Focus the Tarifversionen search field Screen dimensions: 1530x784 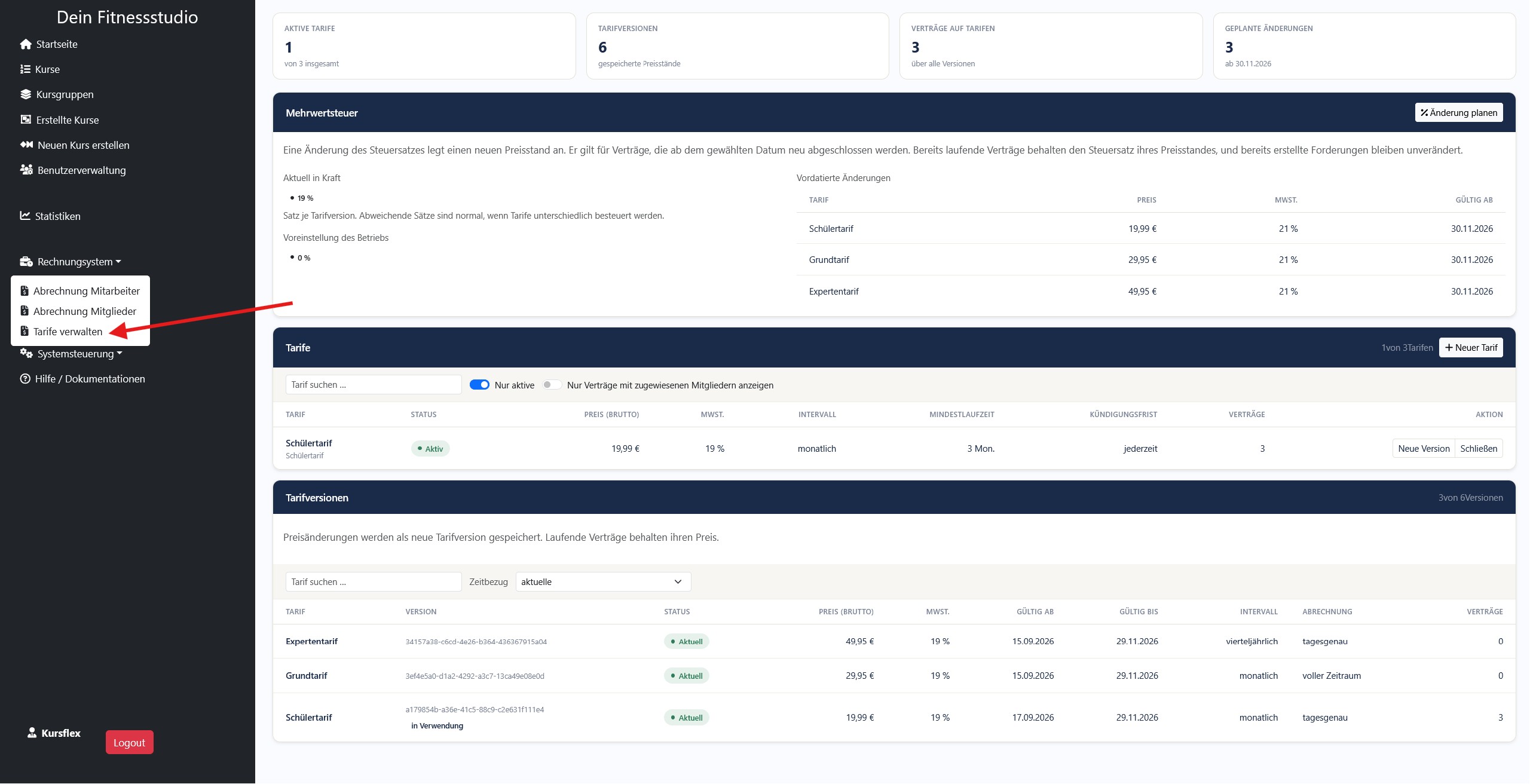(x=374, y=581)
